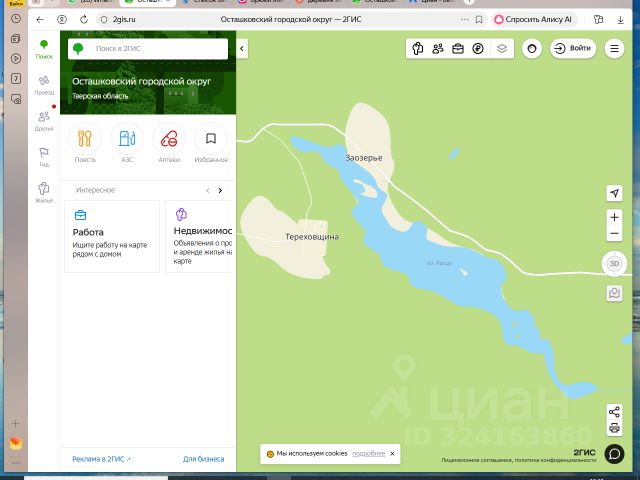Show previous Интересное card
The width and height of the screenshot is (640, 480).
(208, 190)
